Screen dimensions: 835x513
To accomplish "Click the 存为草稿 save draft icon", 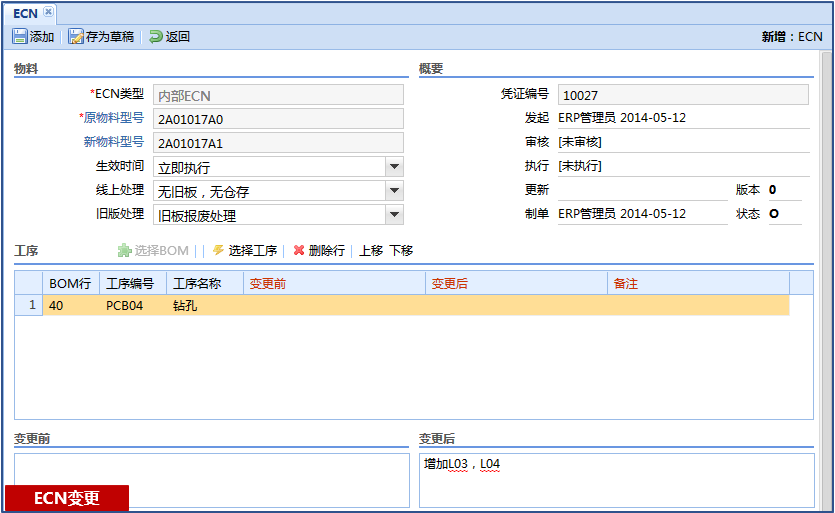I will pyautogui.click(x=76, y=37).
